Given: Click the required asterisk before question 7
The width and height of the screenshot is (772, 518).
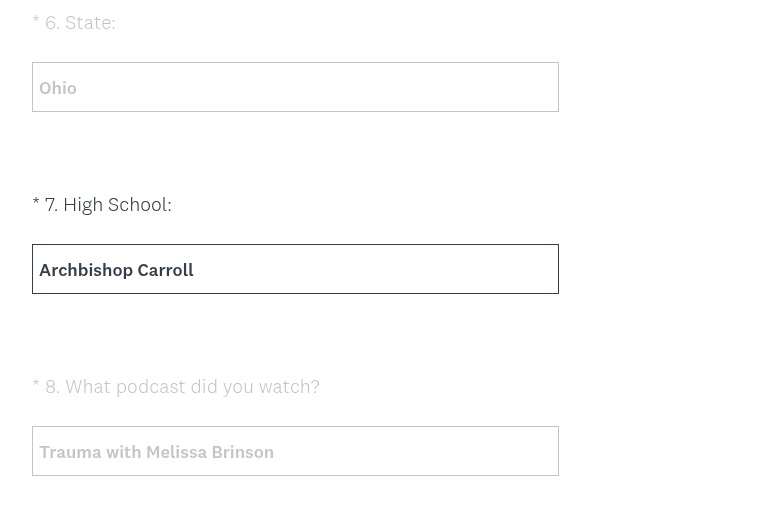Looking at the screenshot, I should [36, 204].
